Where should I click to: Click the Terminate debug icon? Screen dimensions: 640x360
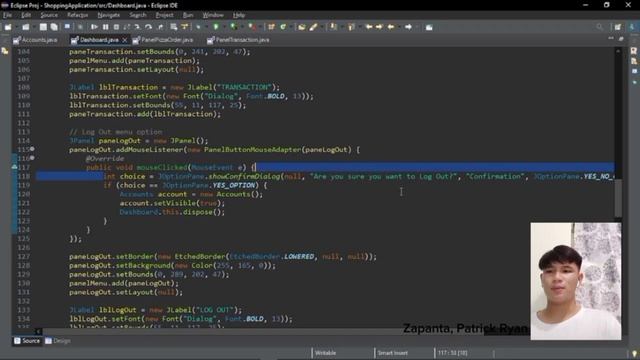(x=116, y=27)
